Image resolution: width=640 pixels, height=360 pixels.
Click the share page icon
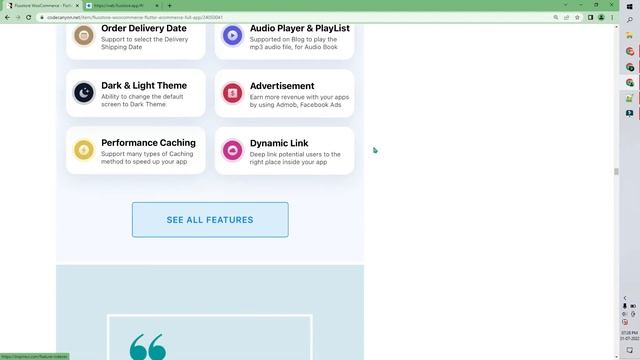(567, 18)
